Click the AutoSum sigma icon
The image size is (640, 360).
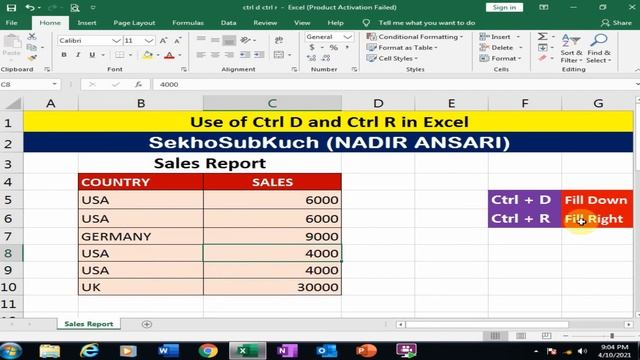(x=542, y=37)
